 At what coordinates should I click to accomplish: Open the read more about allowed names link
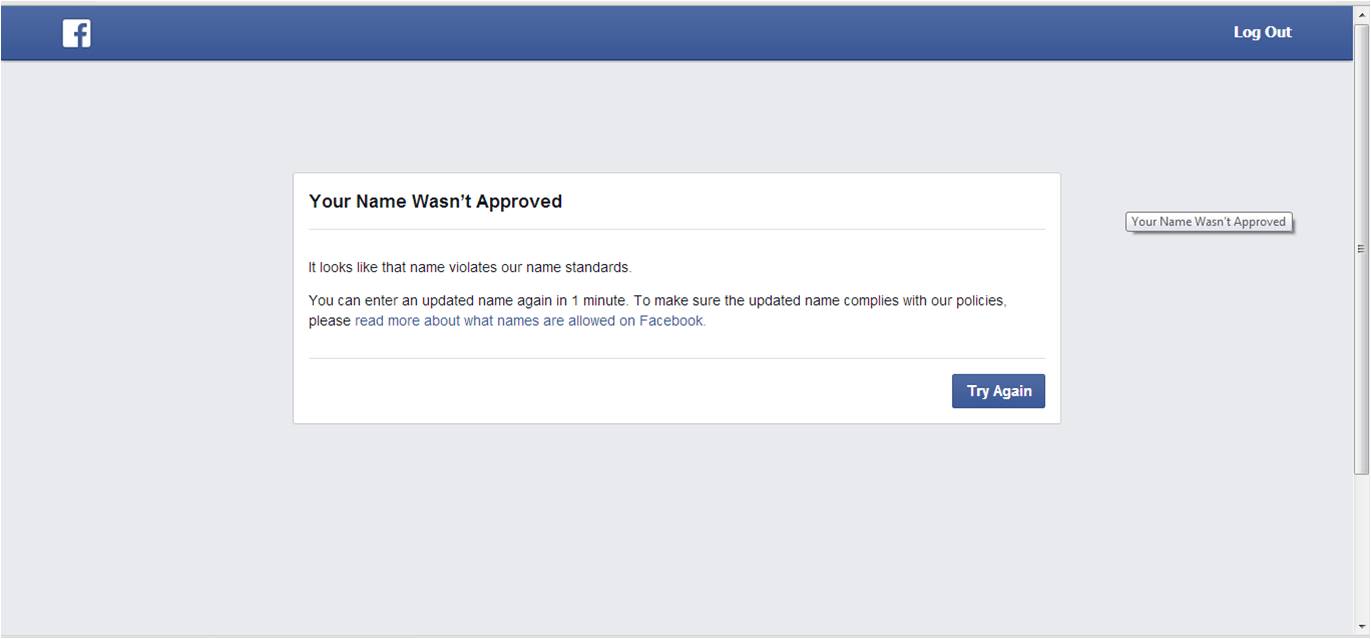pos(530,321)
